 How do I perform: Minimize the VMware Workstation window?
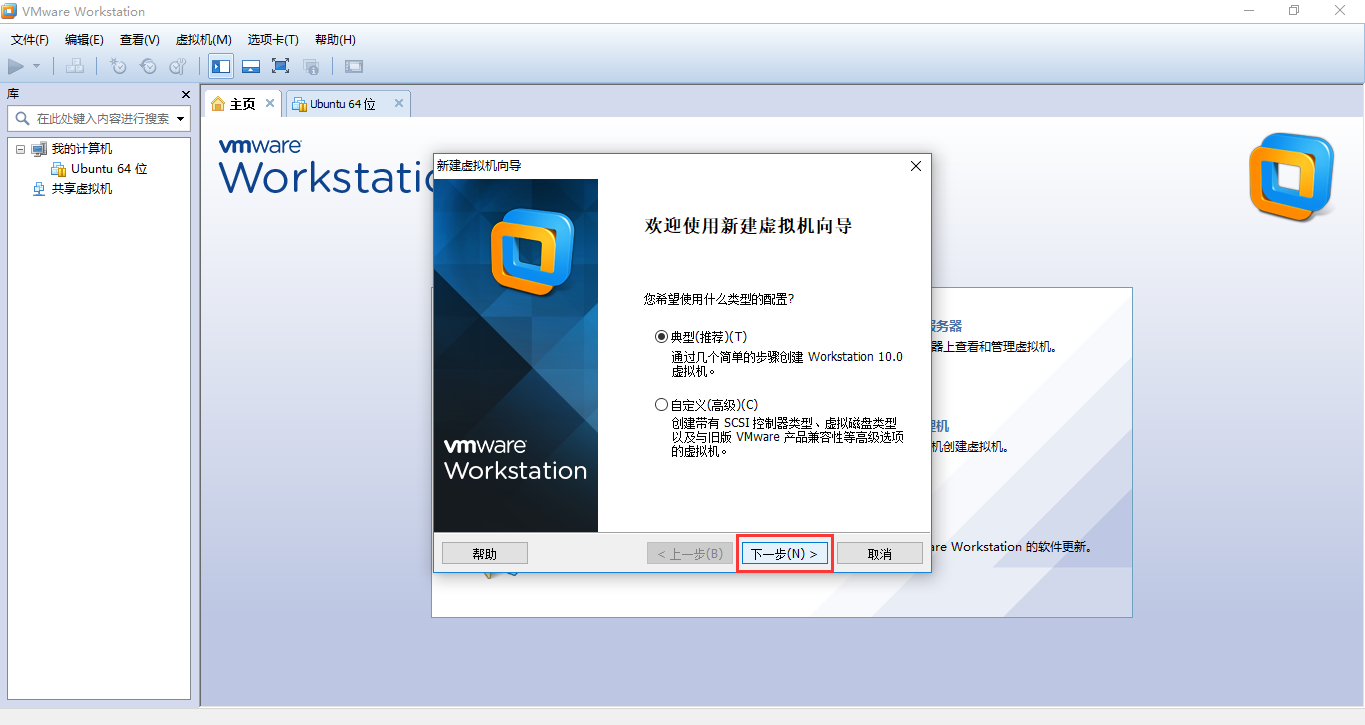[x=1249, y=11]
